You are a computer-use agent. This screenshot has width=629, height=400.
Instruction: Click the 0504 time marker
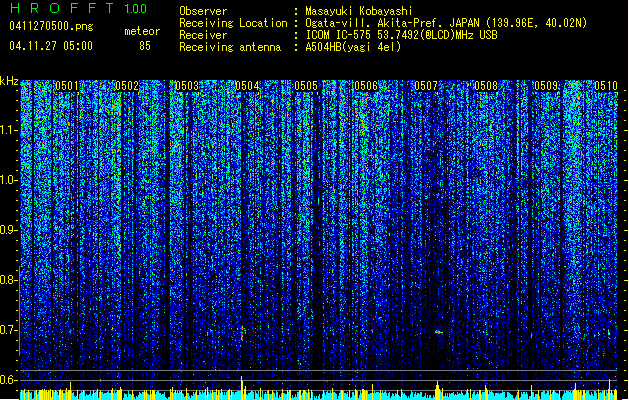(x=247, y=86)
